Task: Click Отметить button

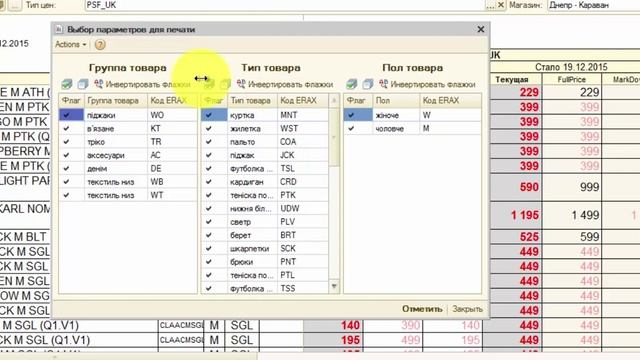Action: (x=422, y=309)
